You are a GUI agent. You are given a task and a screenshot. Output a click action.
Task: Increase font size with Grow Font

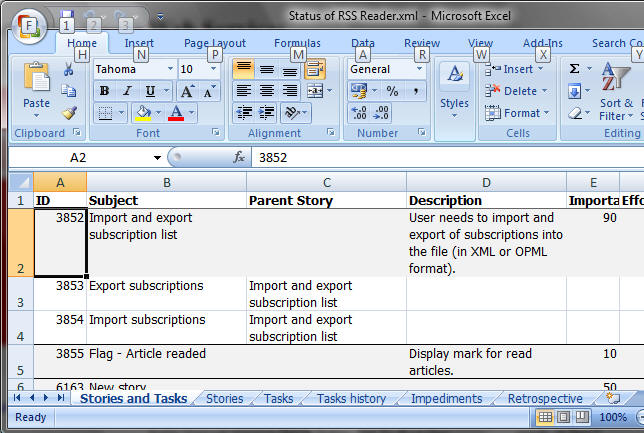click(187, 91)
